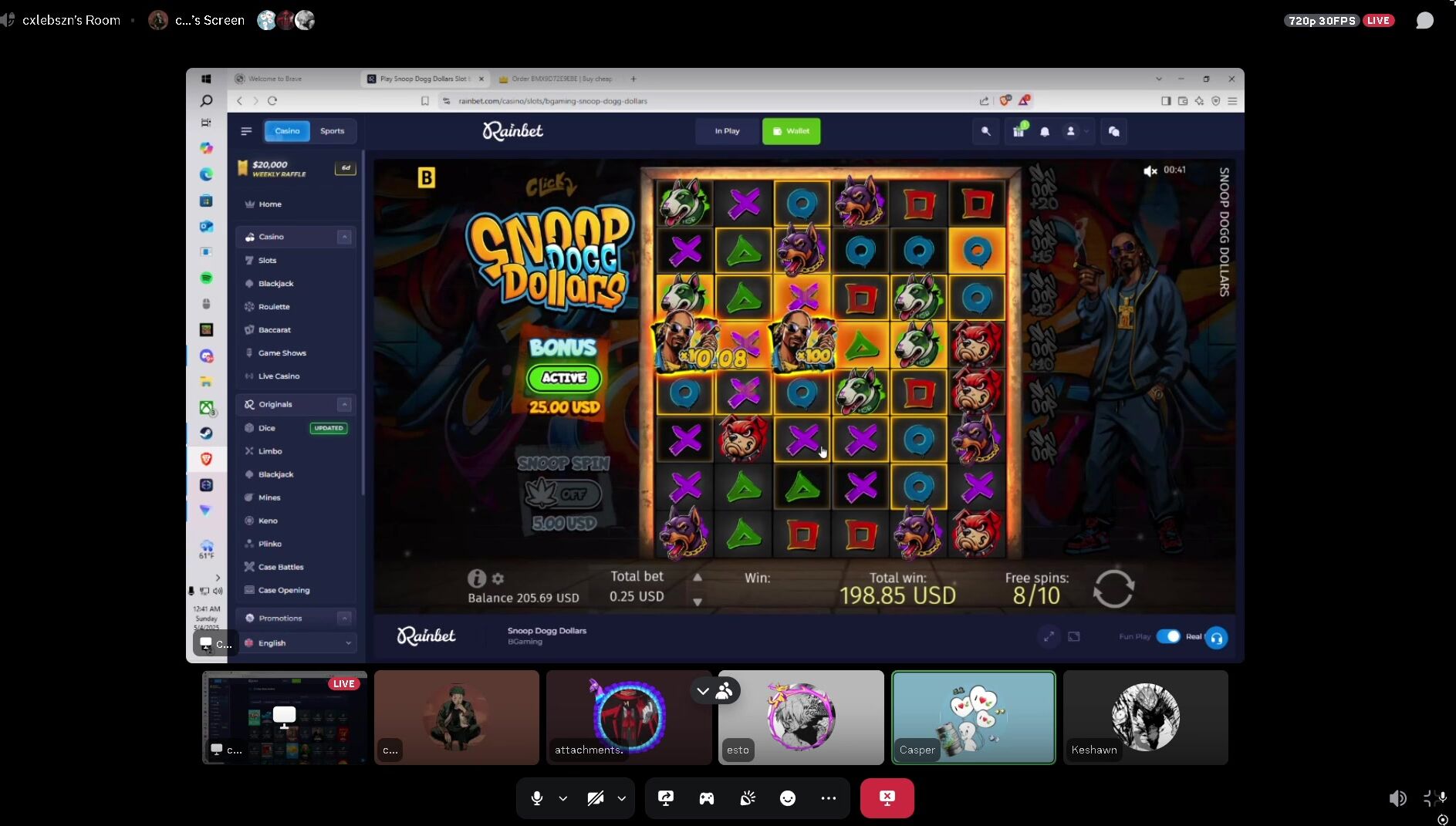Open the chat bubble at top right
The image size is (1456, 826).
1424,21
